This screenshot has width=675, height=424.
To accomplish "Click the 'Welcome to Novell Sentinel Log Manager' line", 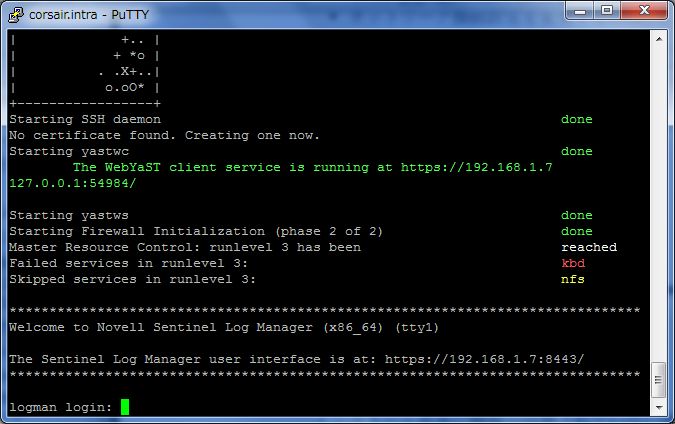I will tap(224, 327).
